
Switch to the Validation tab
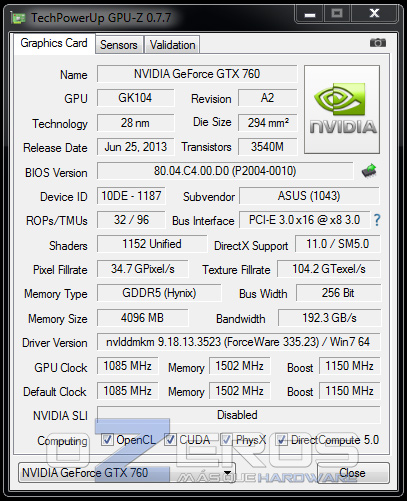pos(172,45)
